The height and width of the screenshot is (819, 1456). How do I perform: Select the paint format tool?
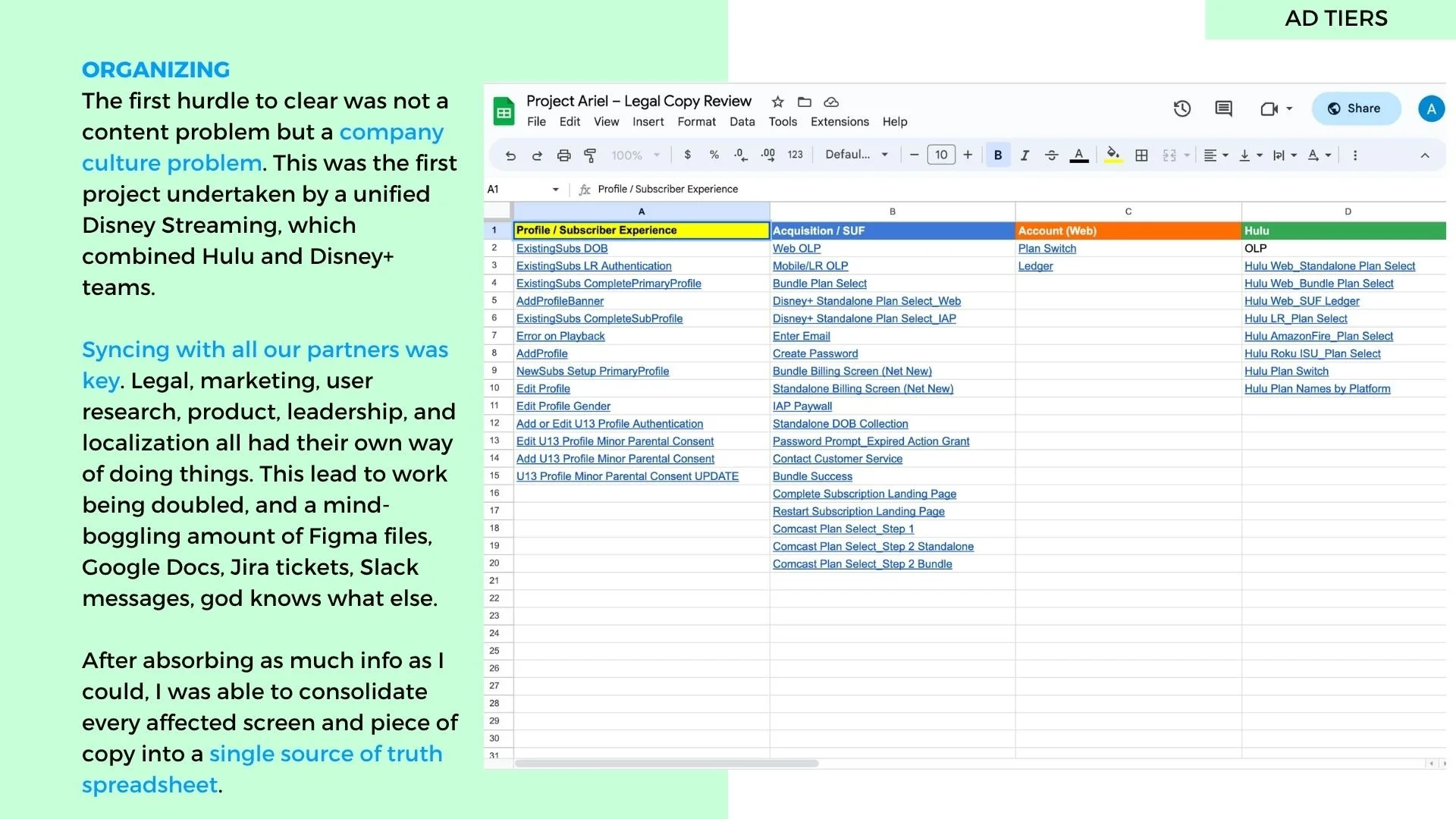[590, 155]
